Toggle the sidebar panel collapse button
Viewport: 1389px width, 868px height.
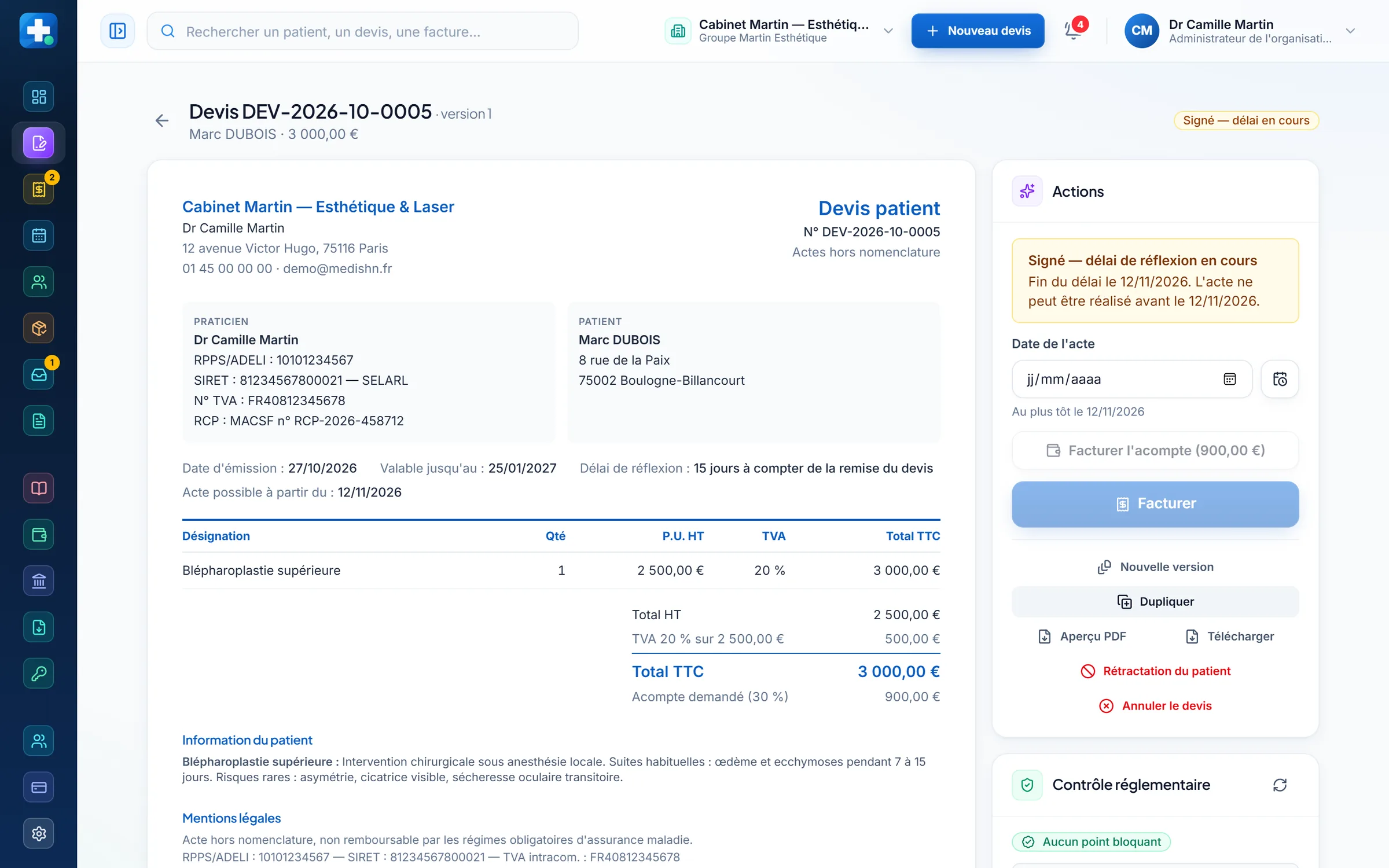(117, 31)
